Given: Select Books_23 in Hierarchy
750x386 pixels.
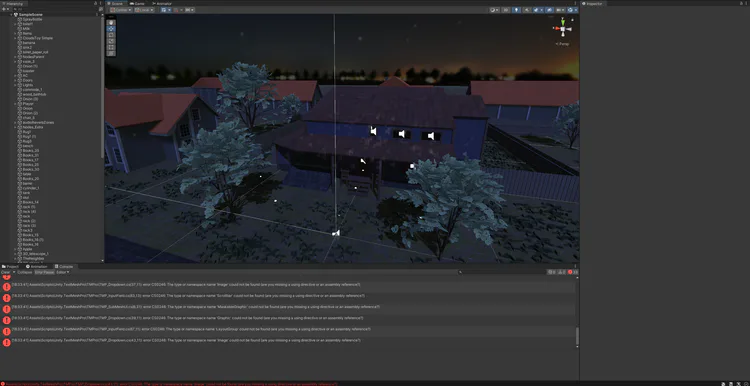Looking at the screenshot, I should click(30, 151).
